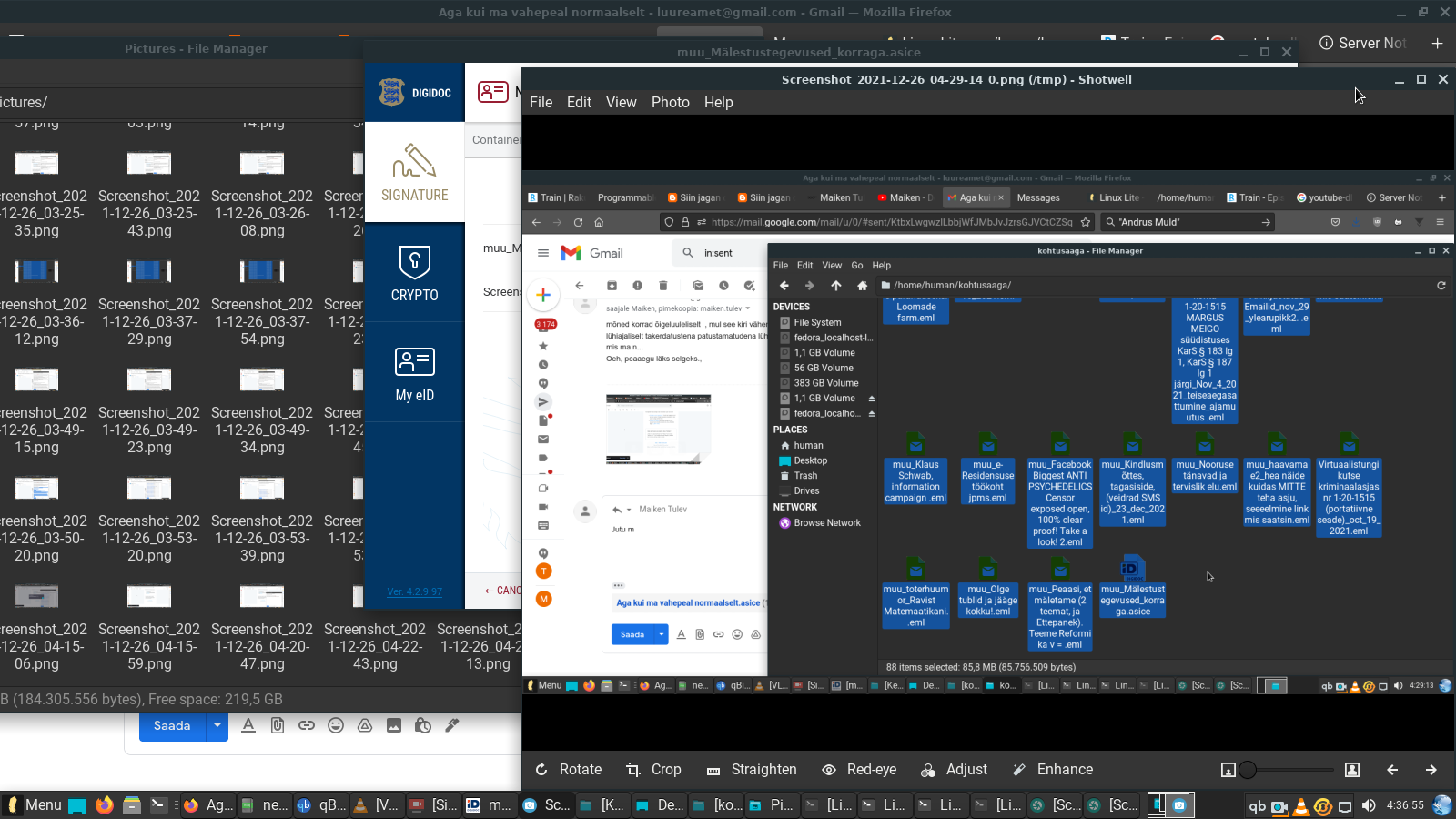Activate the Crop tool

(653, 770)
